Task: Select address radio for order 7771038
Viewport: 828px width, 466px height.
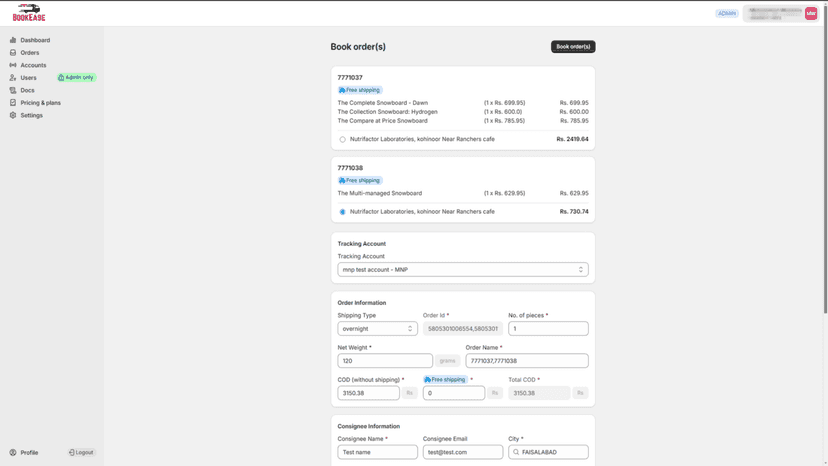Action: tap(342, 212)
